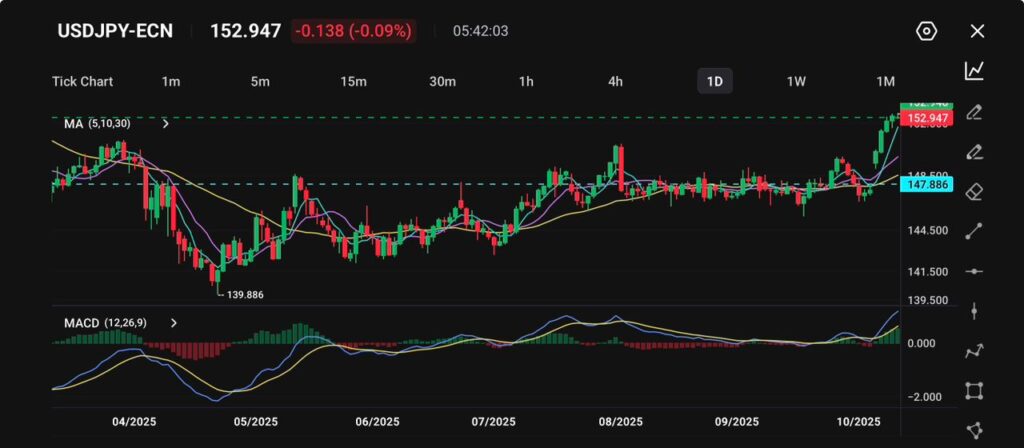Pick the 1M timeframe

[x=885, y=81]
